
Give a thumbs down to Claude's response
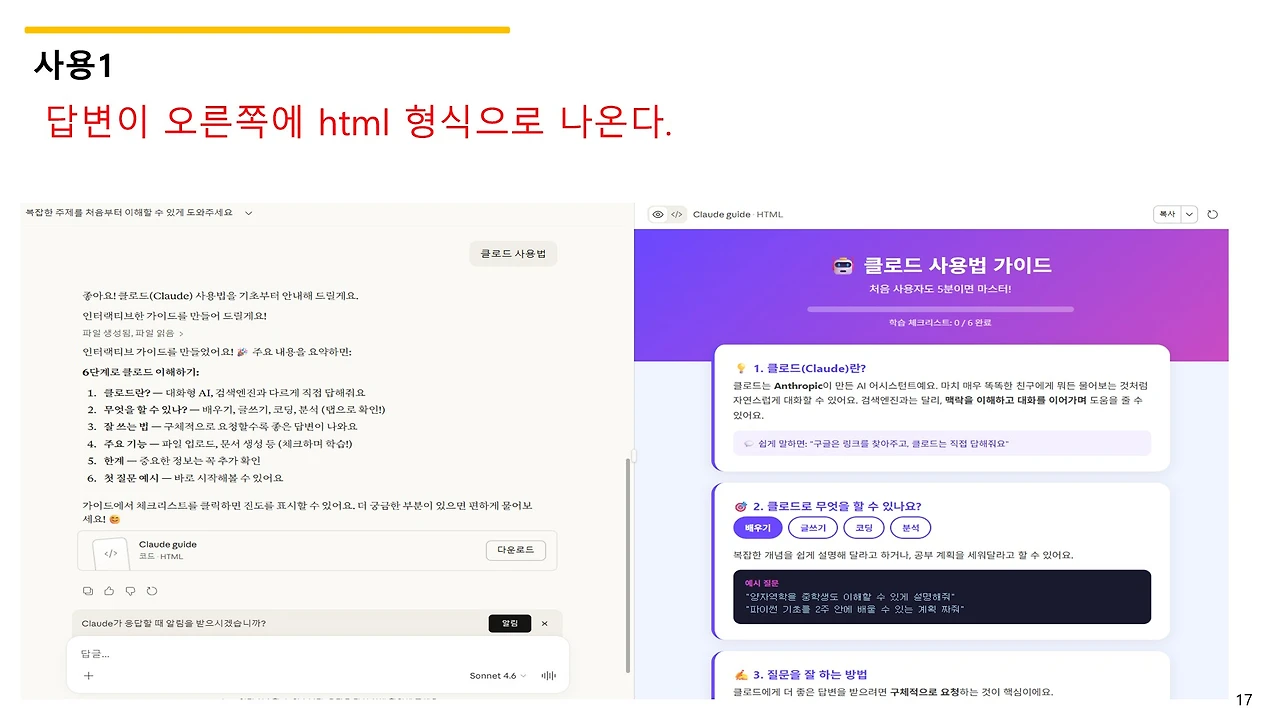point(130,590)
